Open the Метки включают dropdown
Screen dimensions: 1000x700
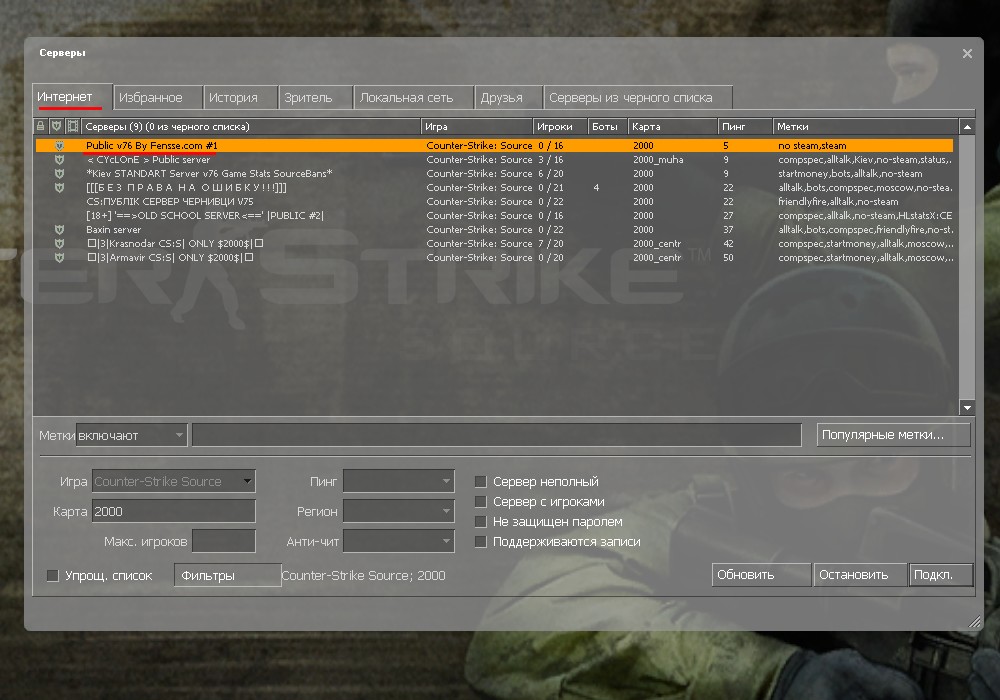[131, 435]
